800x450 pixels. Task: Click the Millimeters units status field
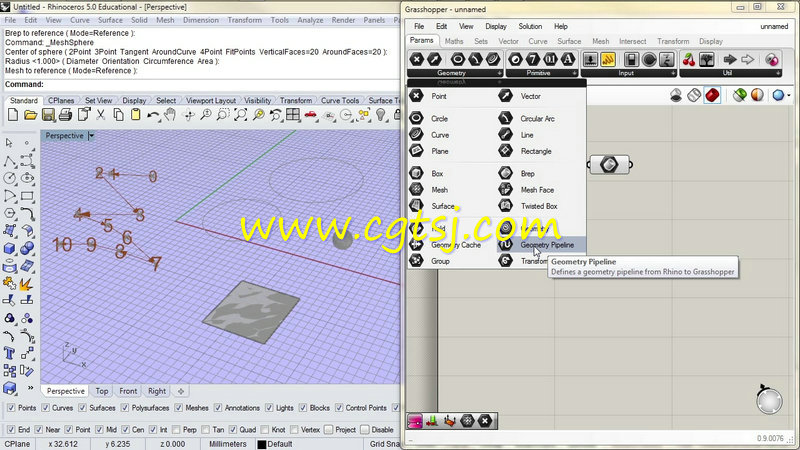228,444
